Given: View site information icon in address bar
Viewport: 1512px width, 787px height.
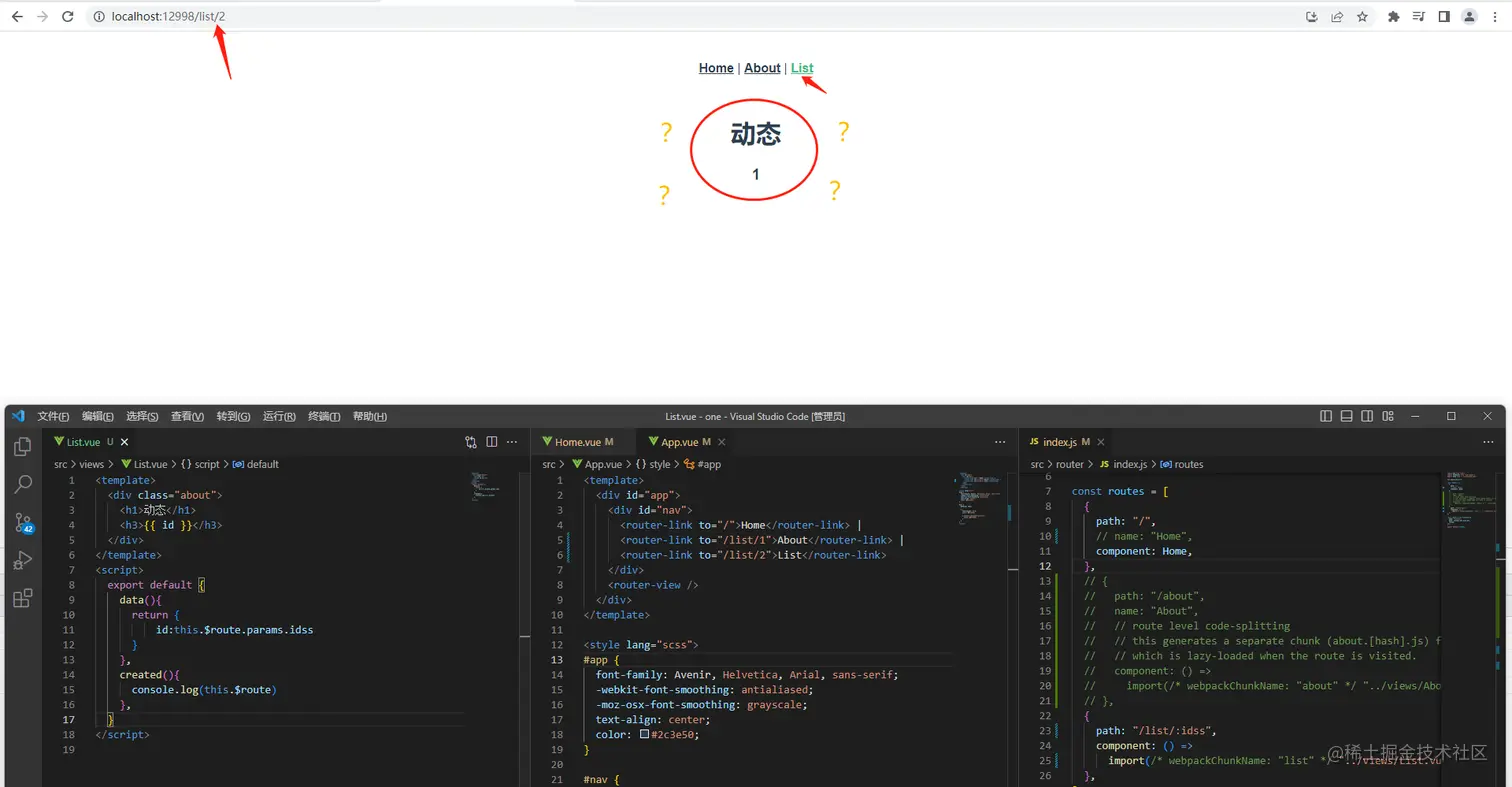Looking at the screenshot, I should click(99, 17).
